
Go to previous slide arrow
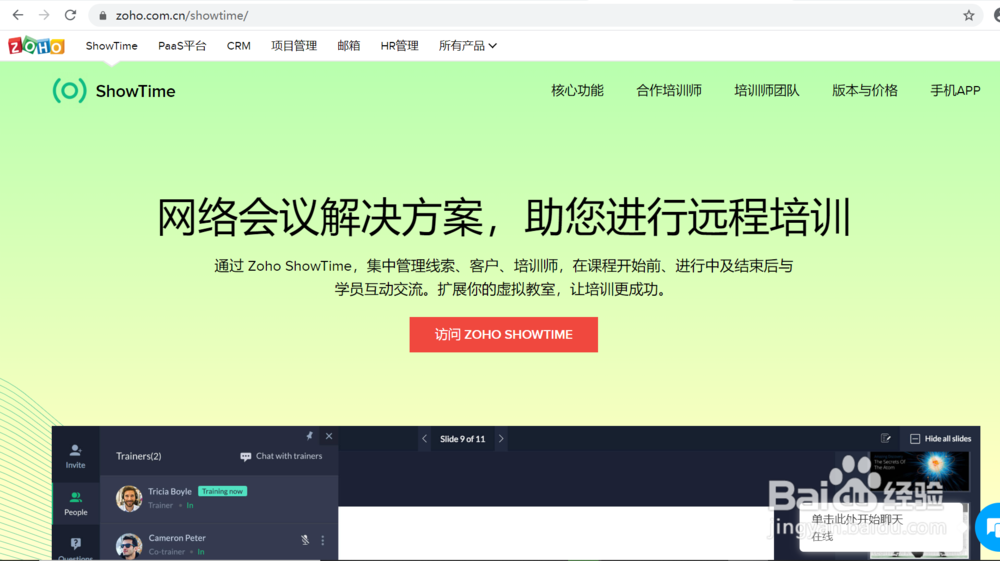click(x=424, y=439)
